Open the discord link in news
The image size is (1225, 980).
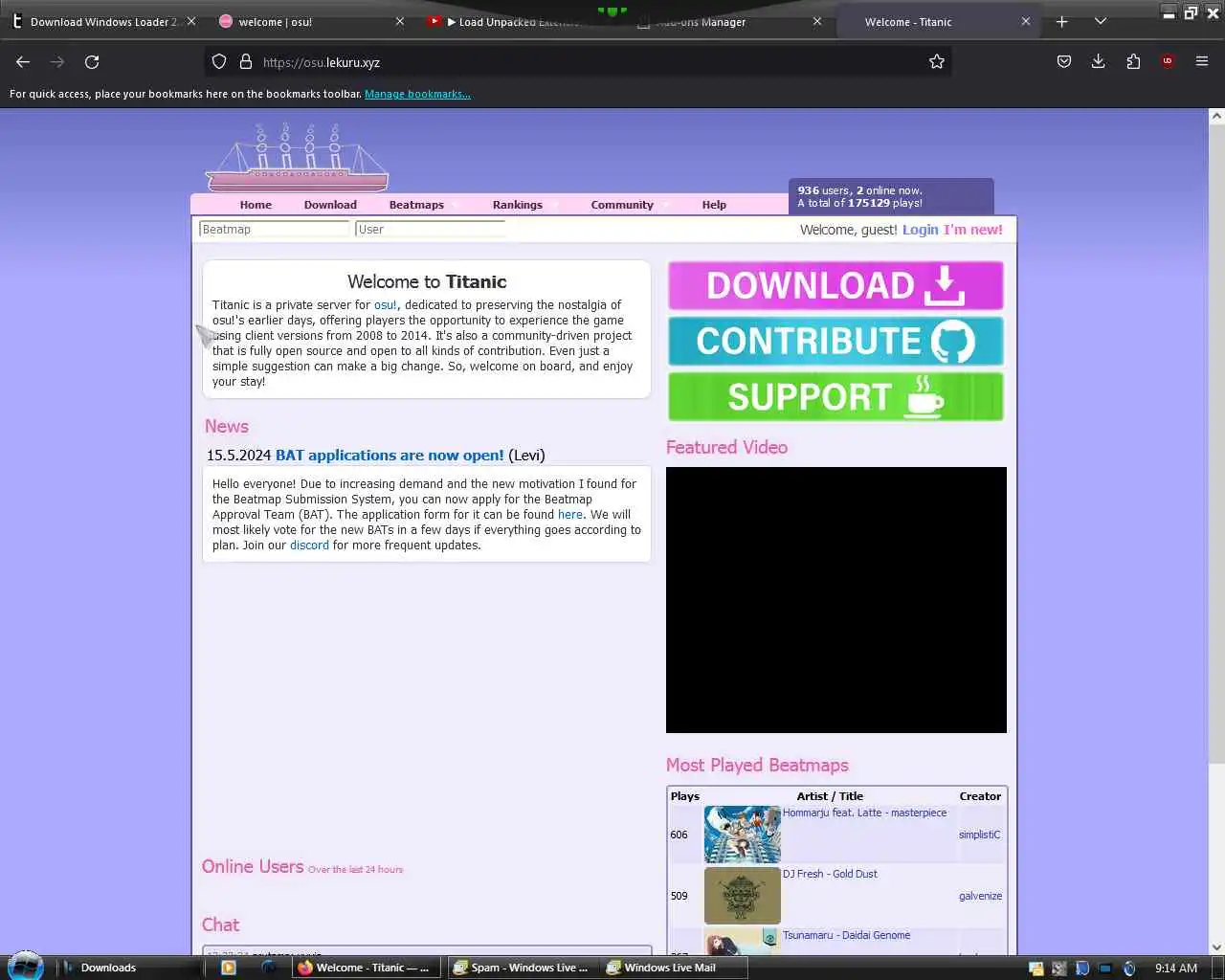click(x=309, y=546)
